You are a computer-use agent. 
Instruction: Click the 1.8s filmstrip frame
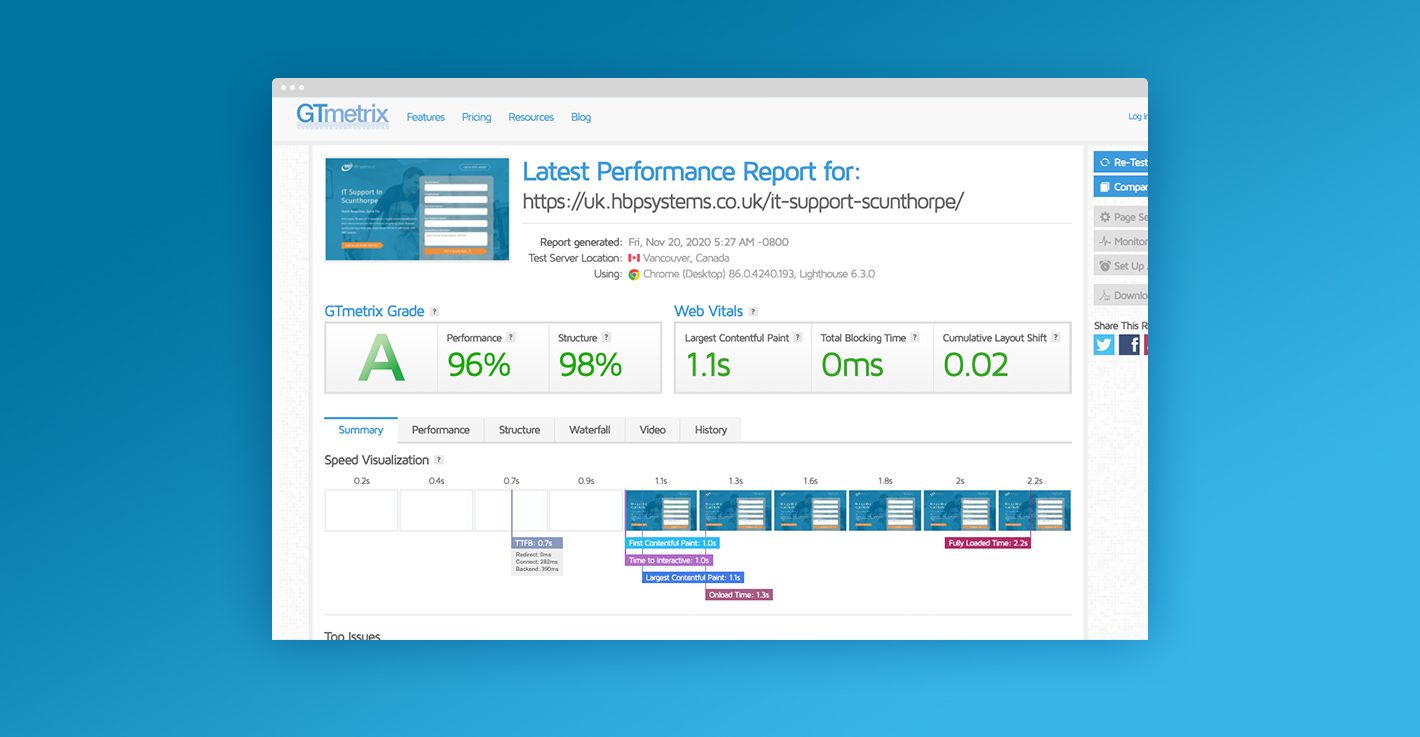[885, 510]
